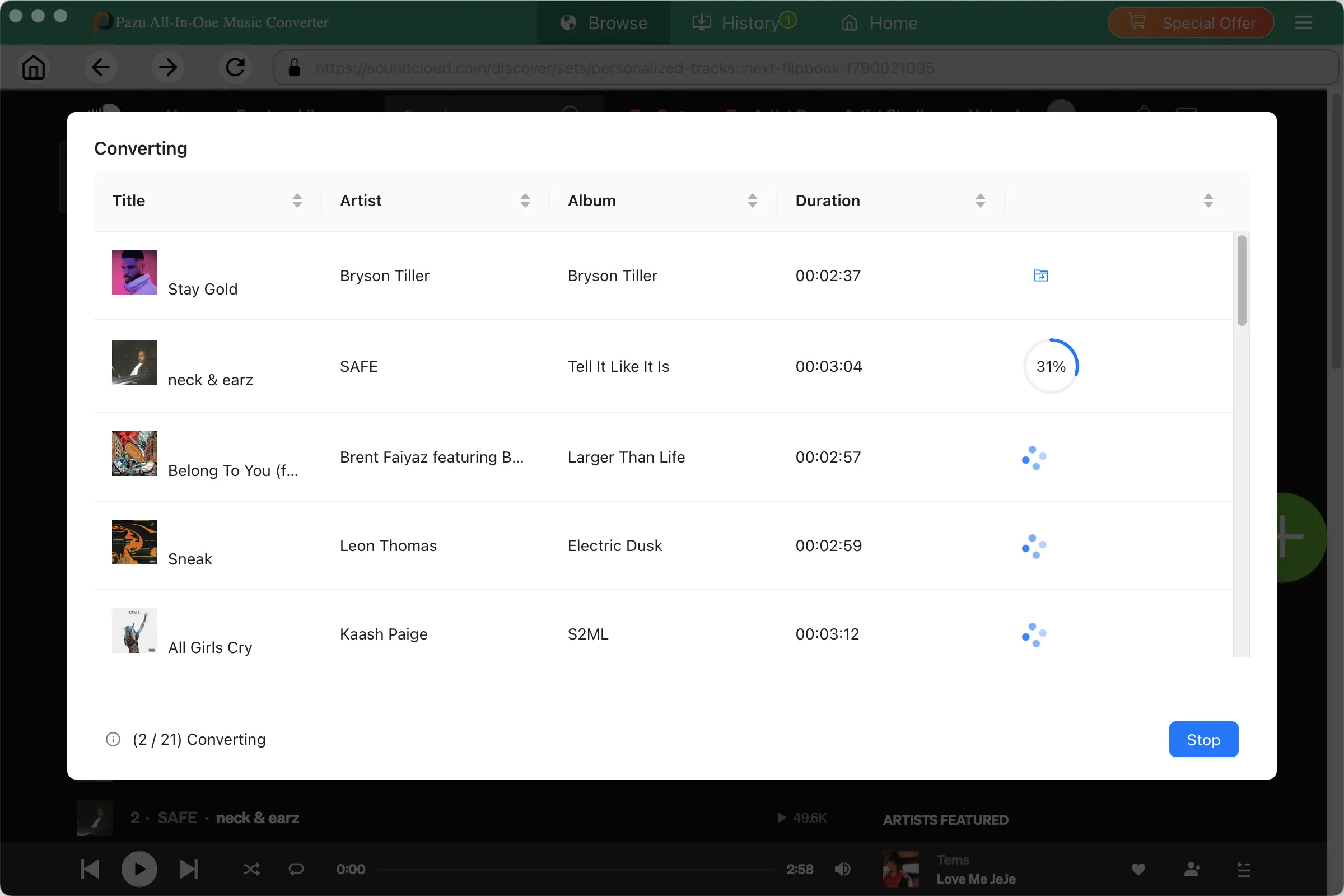This screenshot has width=1344, height=896.
Task: Click the All Girls Cry cover art
Action: [x=134, y=631]
